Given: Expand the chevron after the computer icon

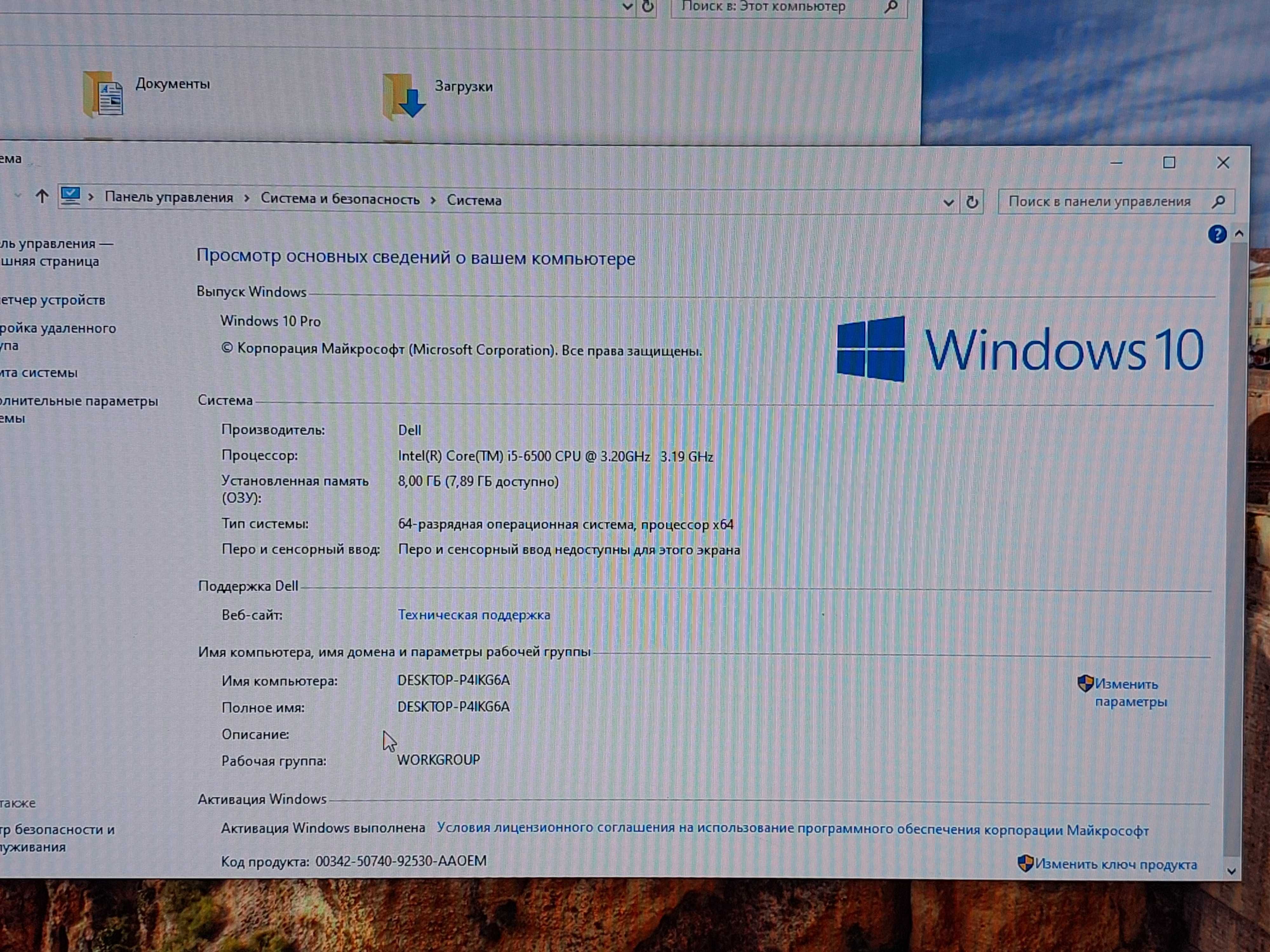Looking at the screenshot, I should [91, 197].
